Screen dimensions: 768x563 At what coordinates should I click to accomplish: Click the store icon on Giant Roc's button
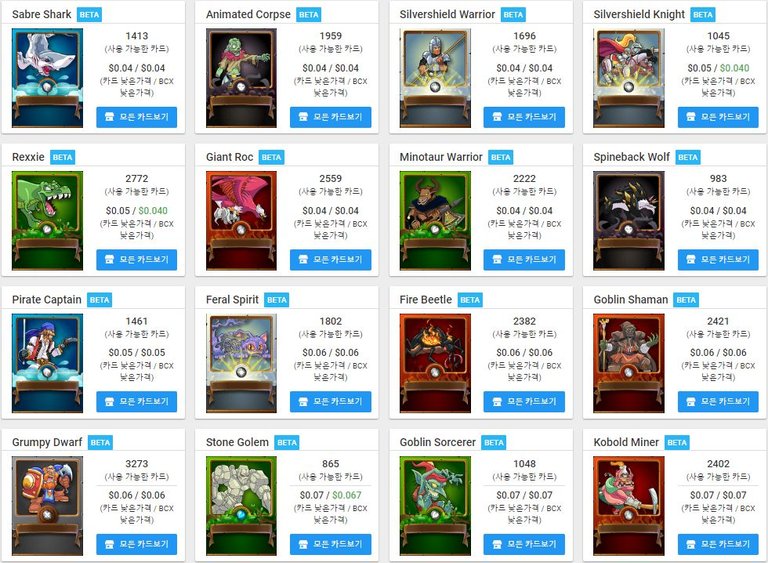[x=303, y=259]
